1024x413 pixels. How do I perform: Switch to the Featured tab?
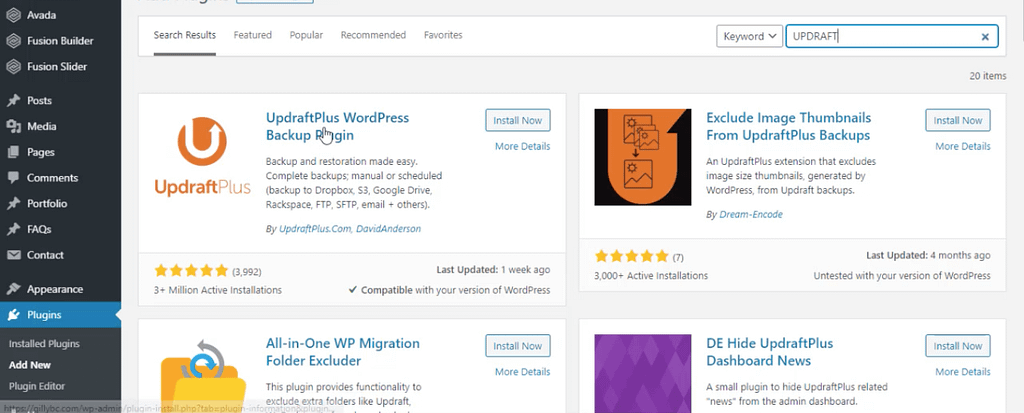pos(253,35)
